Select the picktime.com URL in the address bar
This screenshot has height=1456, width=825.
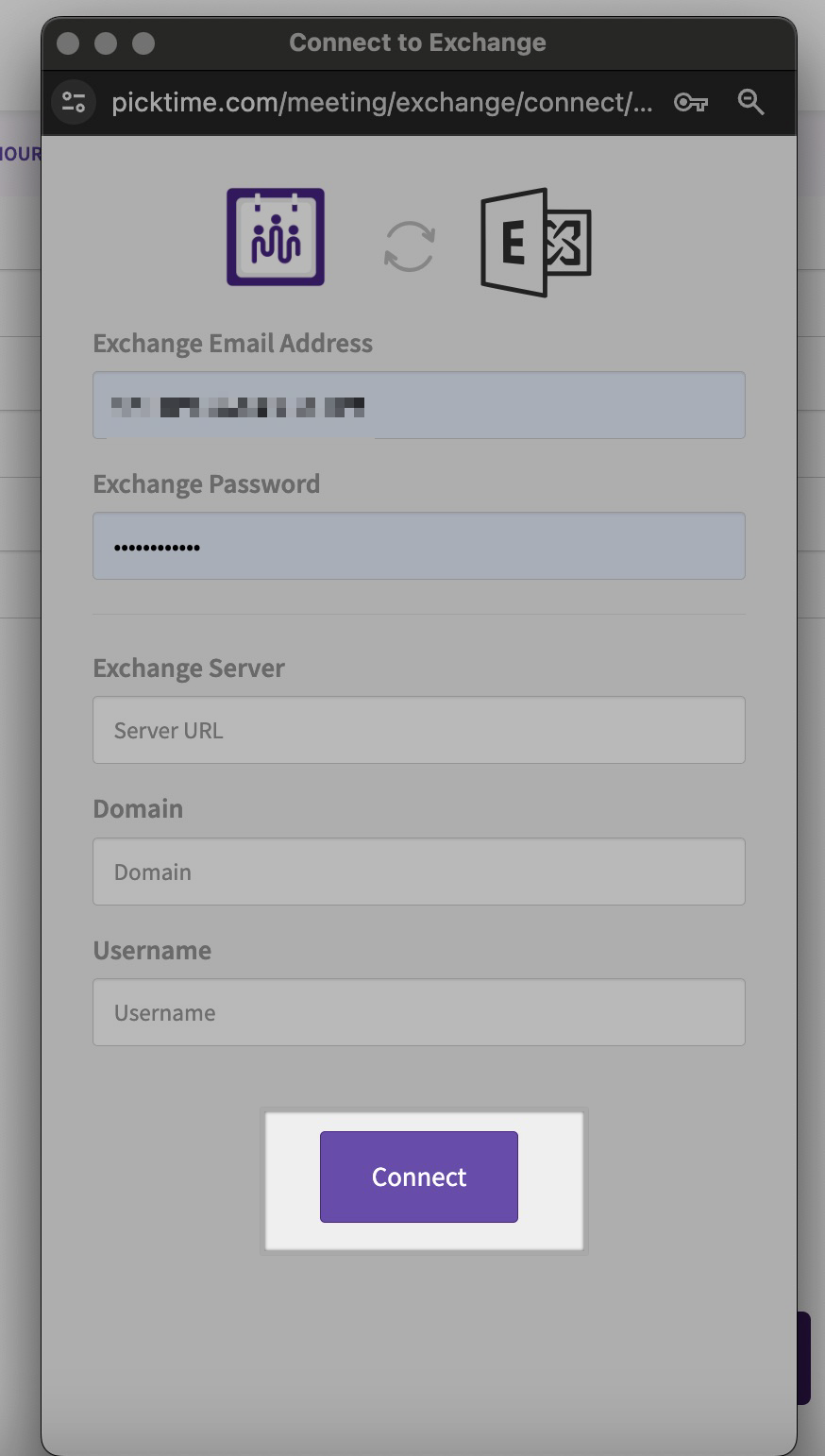click(x=381, y=102)
